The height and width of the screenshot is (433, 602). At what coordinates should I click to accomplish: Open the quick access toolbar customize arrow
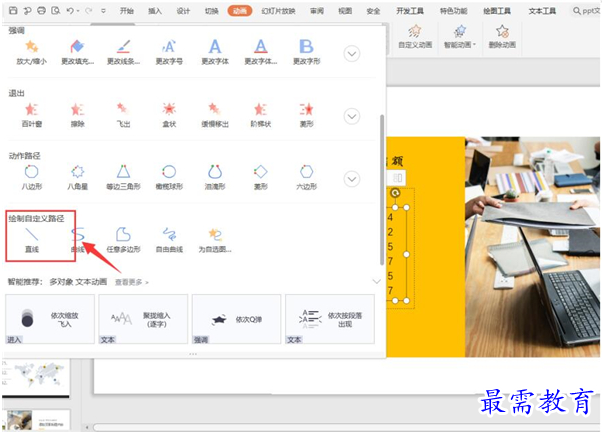tap(103, 11)
